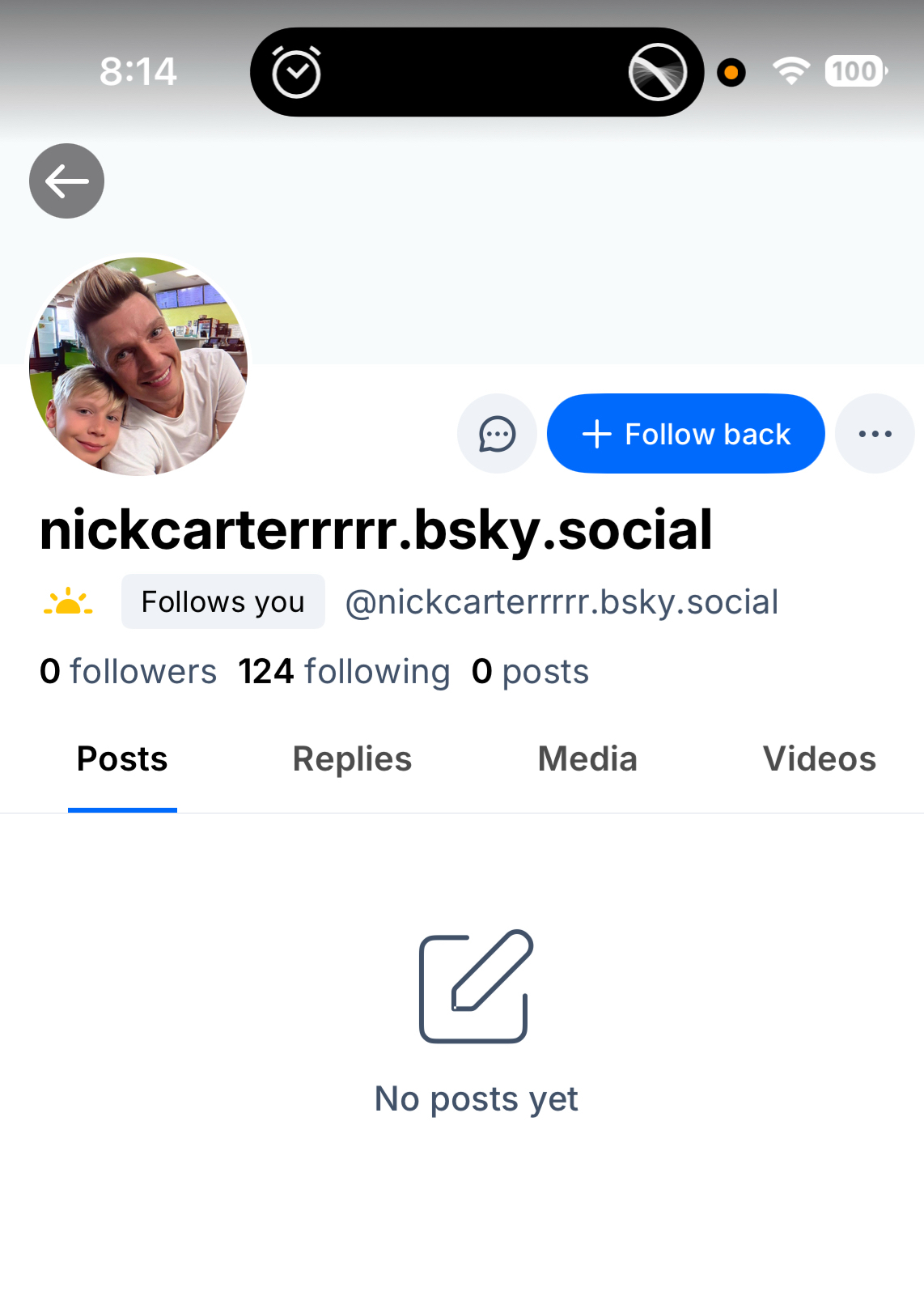924x1300 pixels.
Task: Open the 124 following list
Action: click(x=344, y=671)
